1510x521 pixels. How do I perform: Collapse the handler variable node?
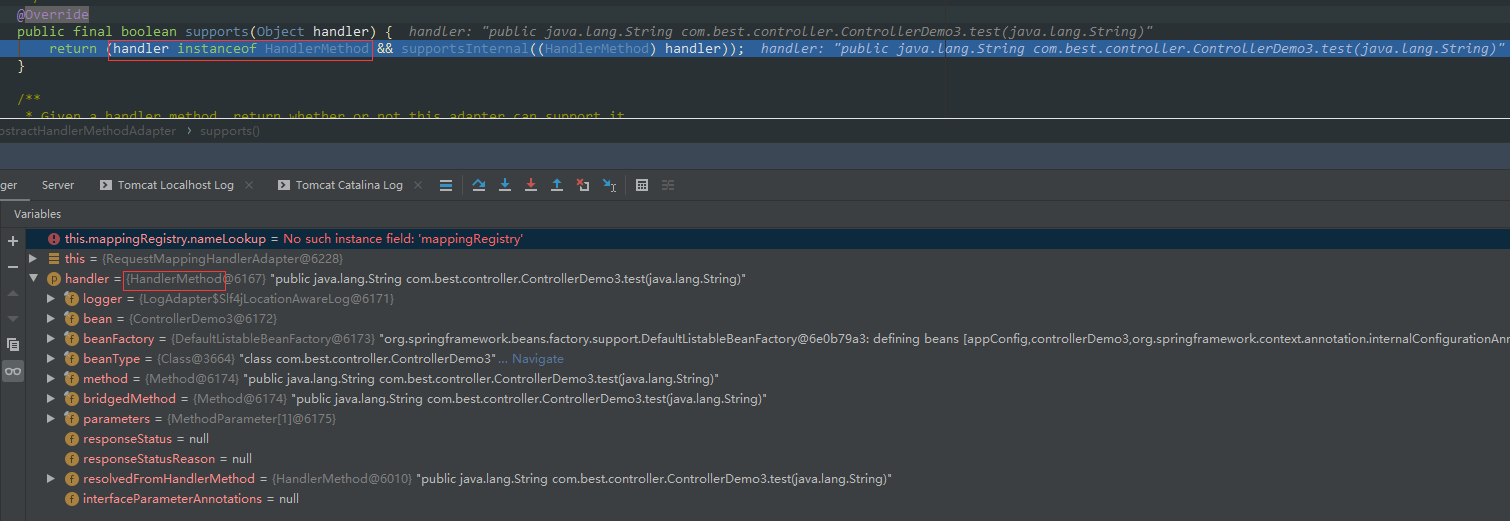[34, 279]
